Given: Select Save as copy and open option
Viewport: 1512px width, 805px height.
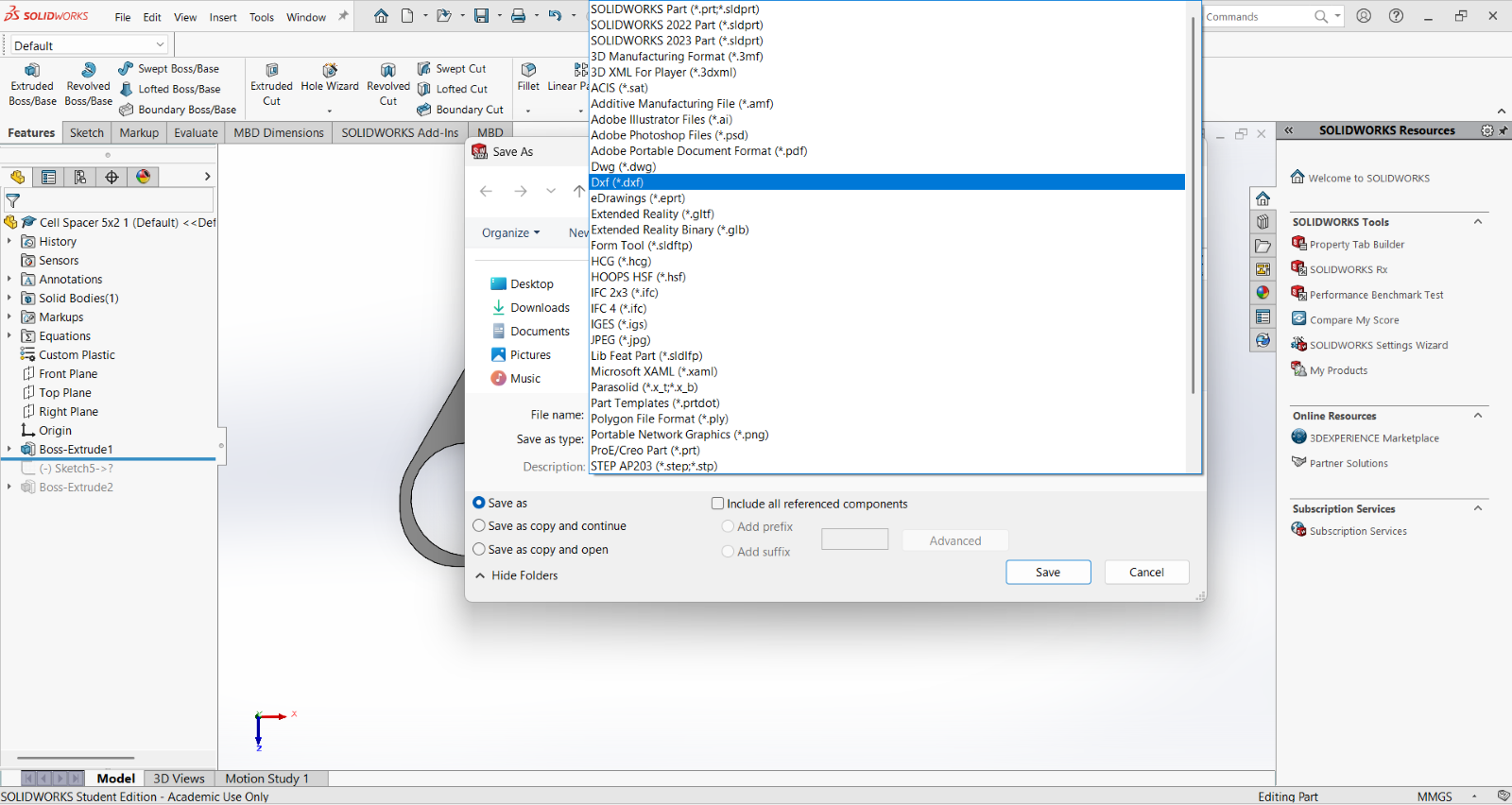Looking at the screenshot, I should point(479,549).
